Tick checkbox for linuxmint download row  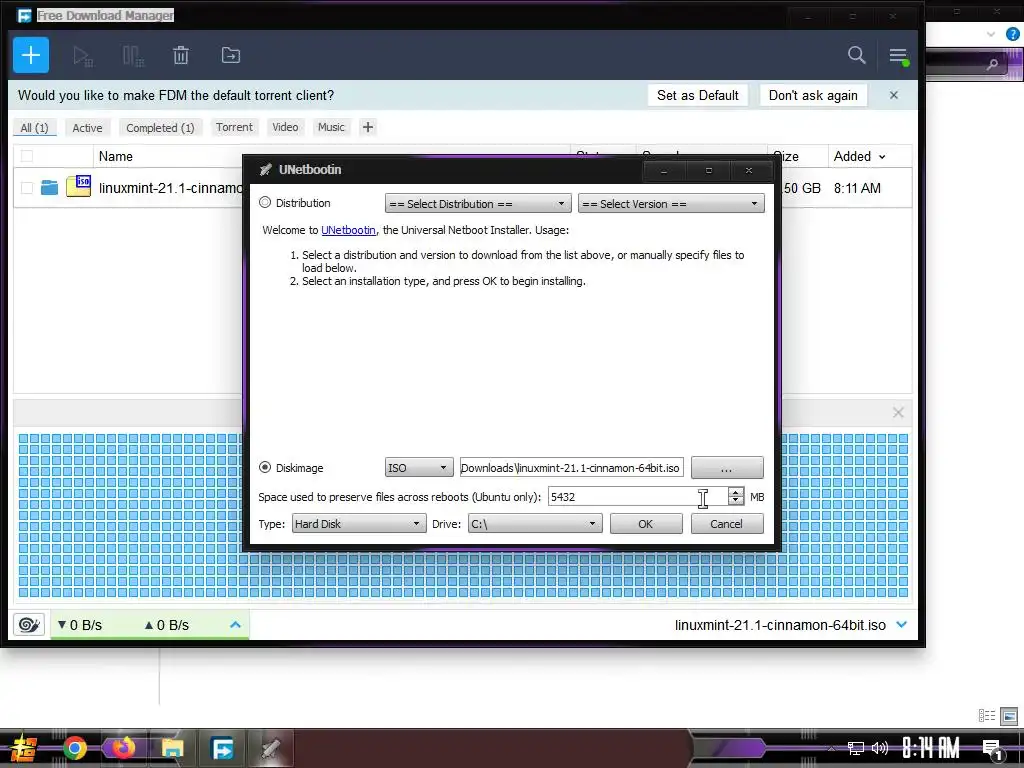[x=27, y=188]
